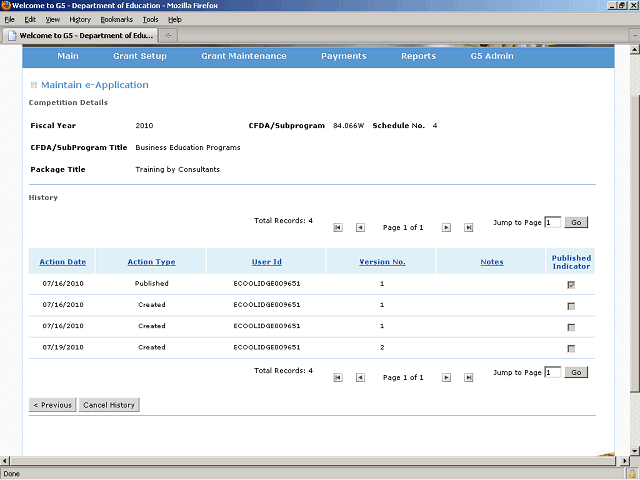This screenshot has width=640, height=480.
Task: Jump to last page in bottom pagination
Action: pos(470,377)
